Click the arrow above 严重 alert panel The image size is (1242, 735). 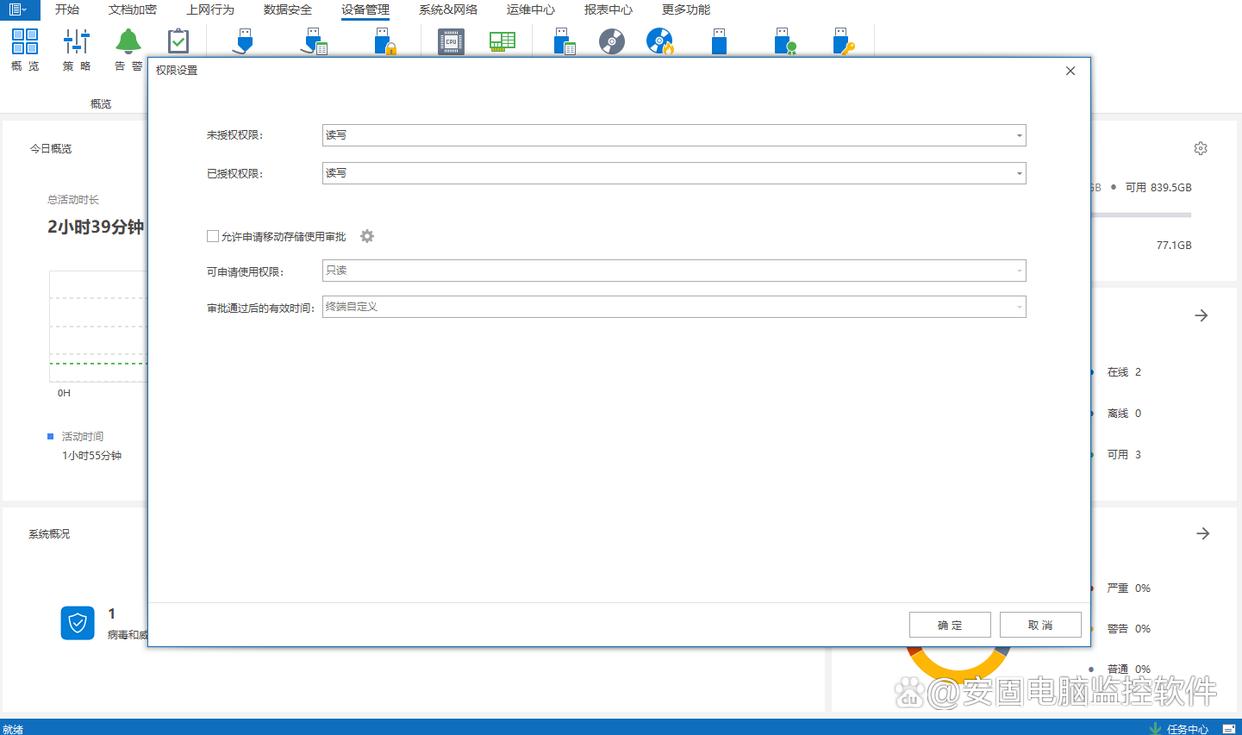(1203, 534)
